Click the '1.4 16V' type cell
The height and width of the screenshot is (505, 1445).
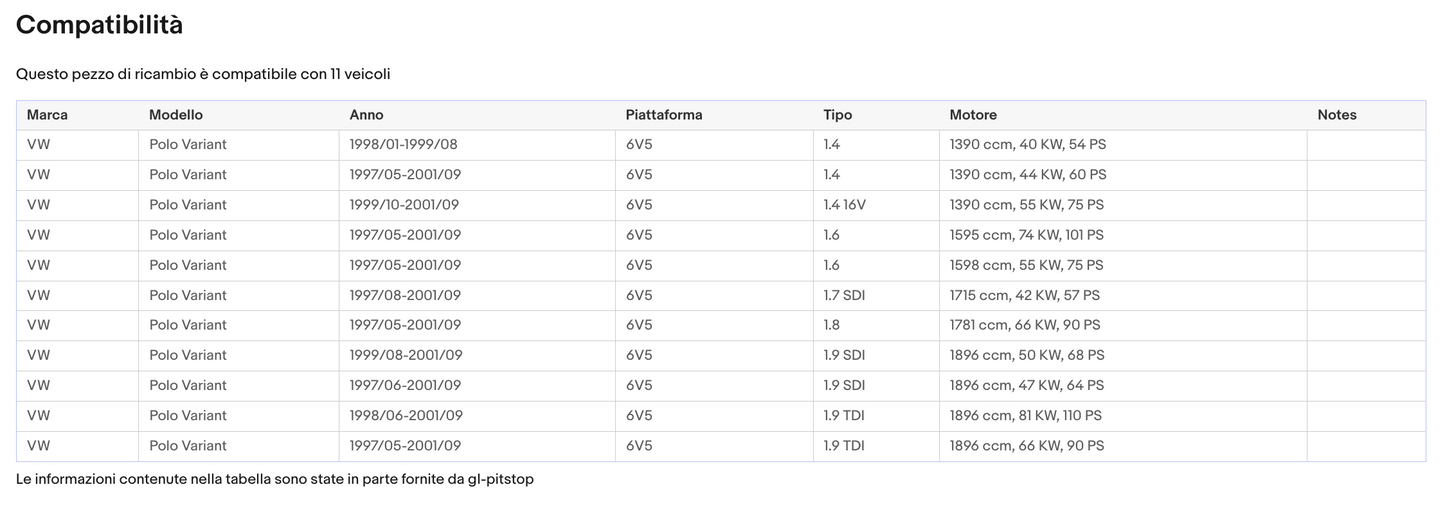pyautogui.click(x=844, y=205)
